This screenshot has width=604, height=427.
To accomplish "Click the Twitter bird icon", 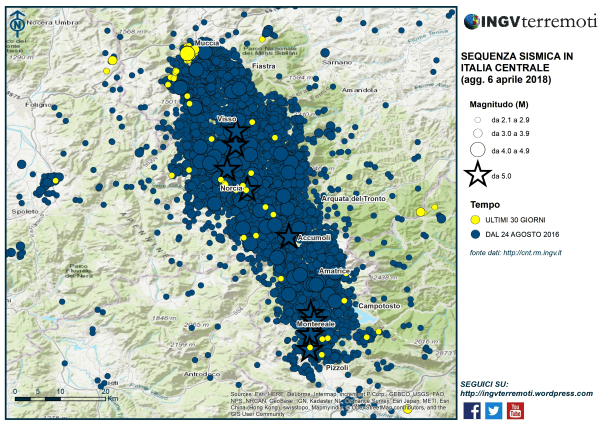I will [x=493, y=410].
